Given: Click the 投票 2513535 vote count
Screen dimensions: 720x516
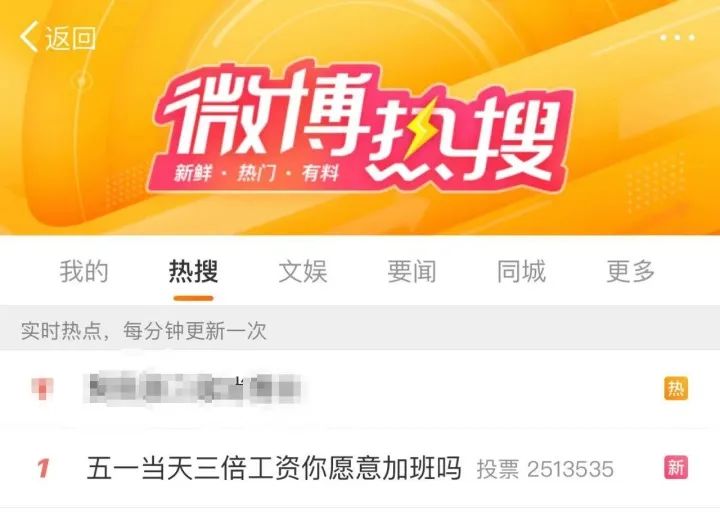Looking at the screenshot, I should coord(545,469).
